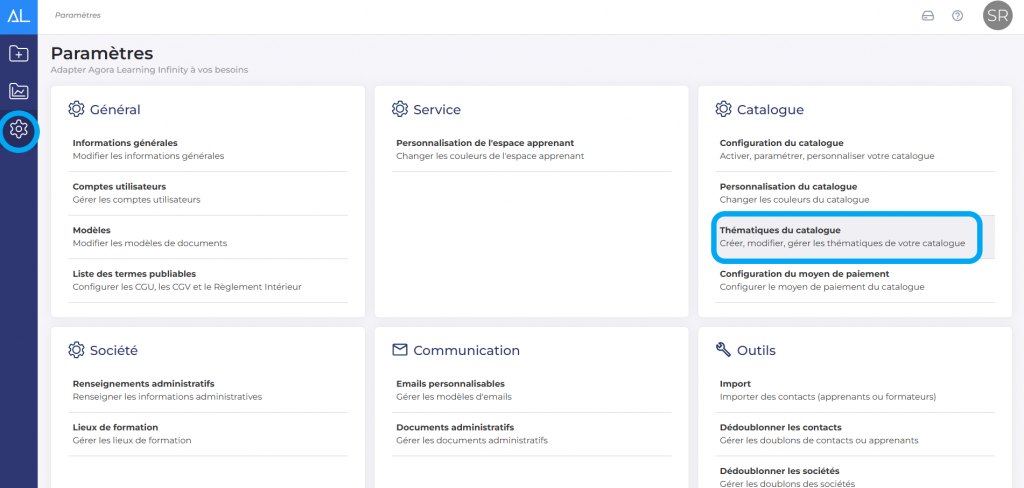The image size is (1024, 488).
Task: Click the AL logo in sidebar
Action: [x=18, y=16]
